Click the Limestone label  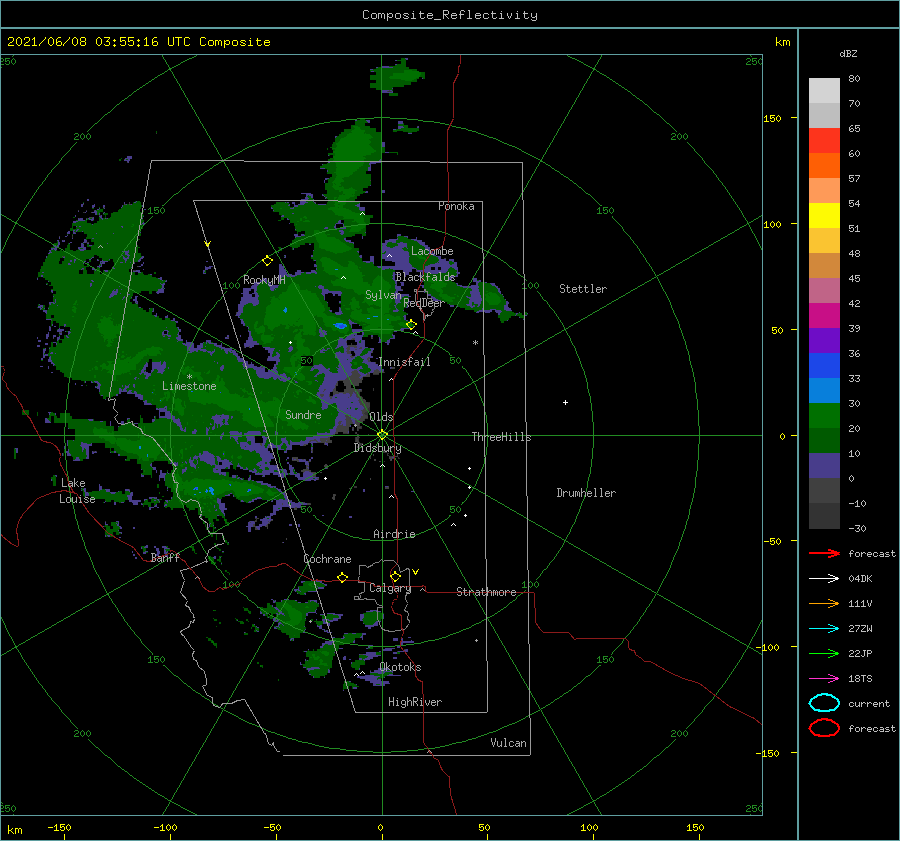point(189,386)
